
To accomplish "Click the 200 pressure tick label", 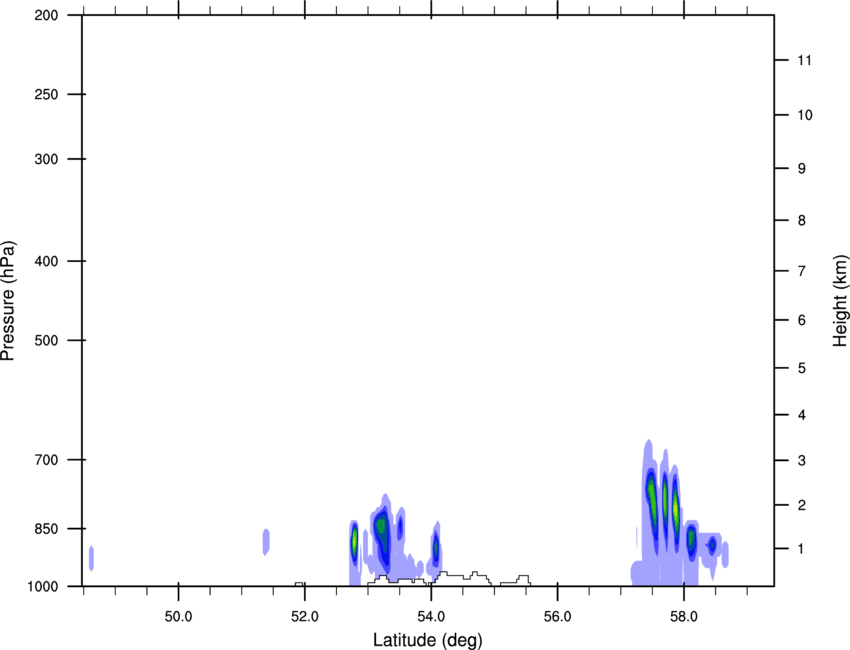I will (46, 15).
